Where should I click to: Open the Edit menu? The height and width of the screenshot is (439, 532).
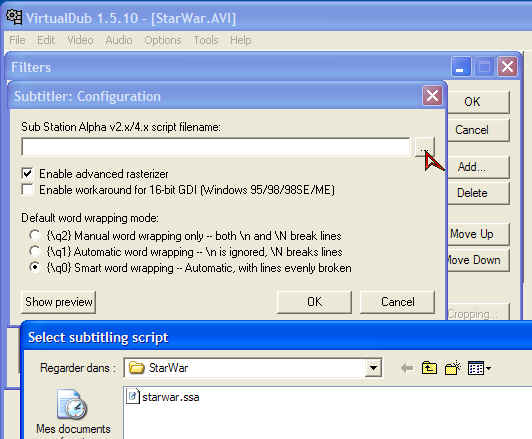(x=46, y=40)
